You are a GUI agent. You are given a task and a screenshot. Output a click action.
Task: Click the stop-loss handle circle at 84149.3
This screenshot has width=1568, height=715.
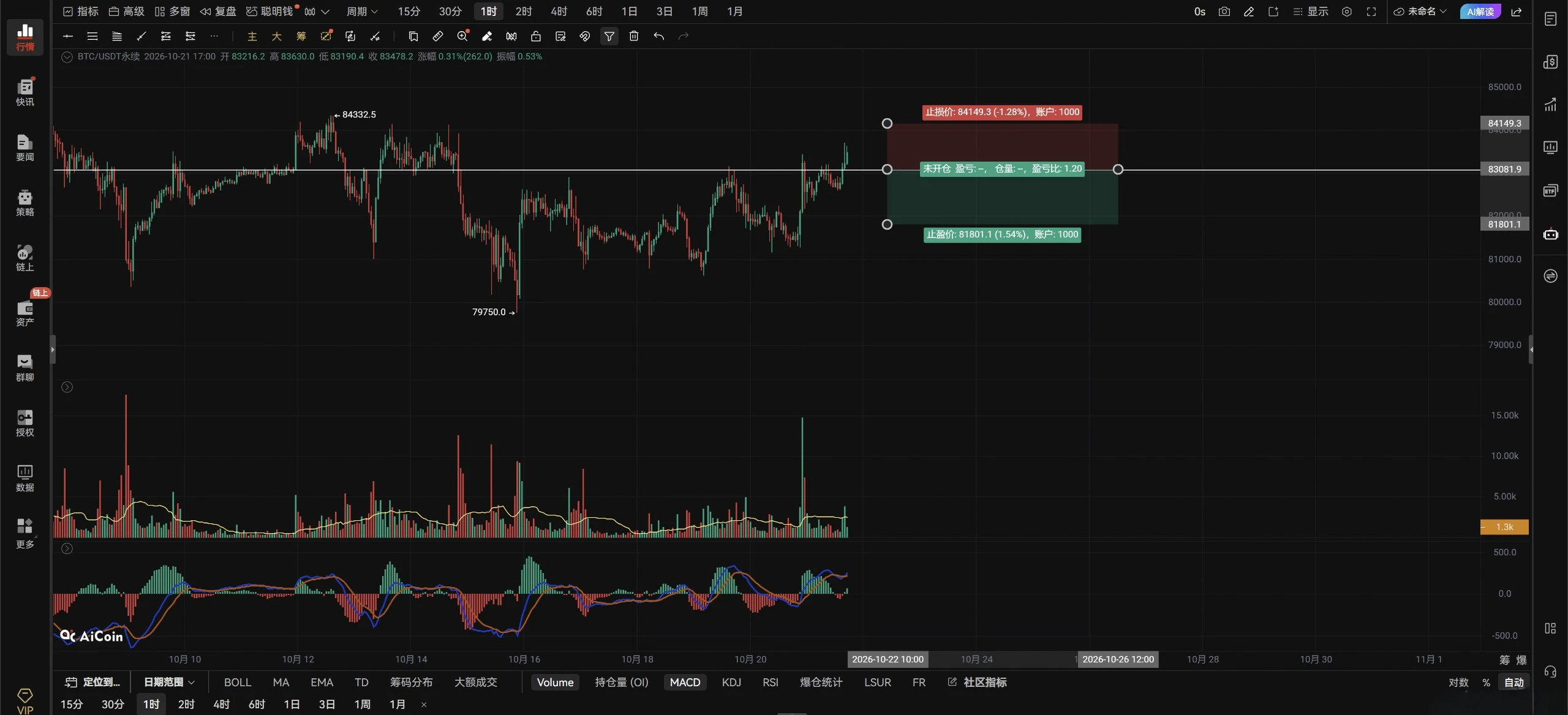(887, 124)
